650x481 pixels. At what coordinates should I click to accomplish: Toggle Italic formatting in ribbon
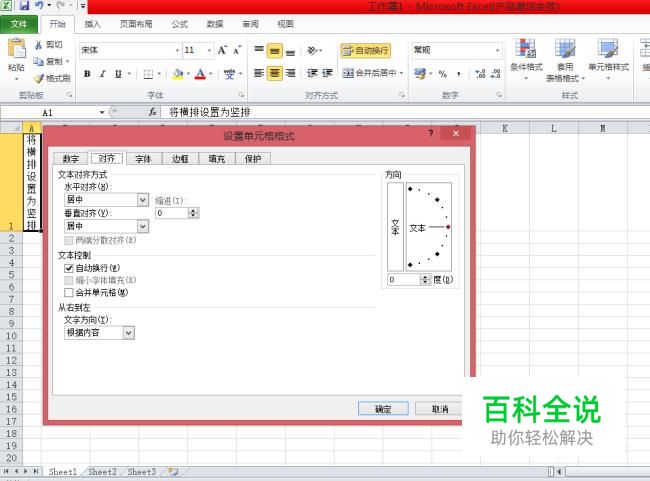click(102, 74)
